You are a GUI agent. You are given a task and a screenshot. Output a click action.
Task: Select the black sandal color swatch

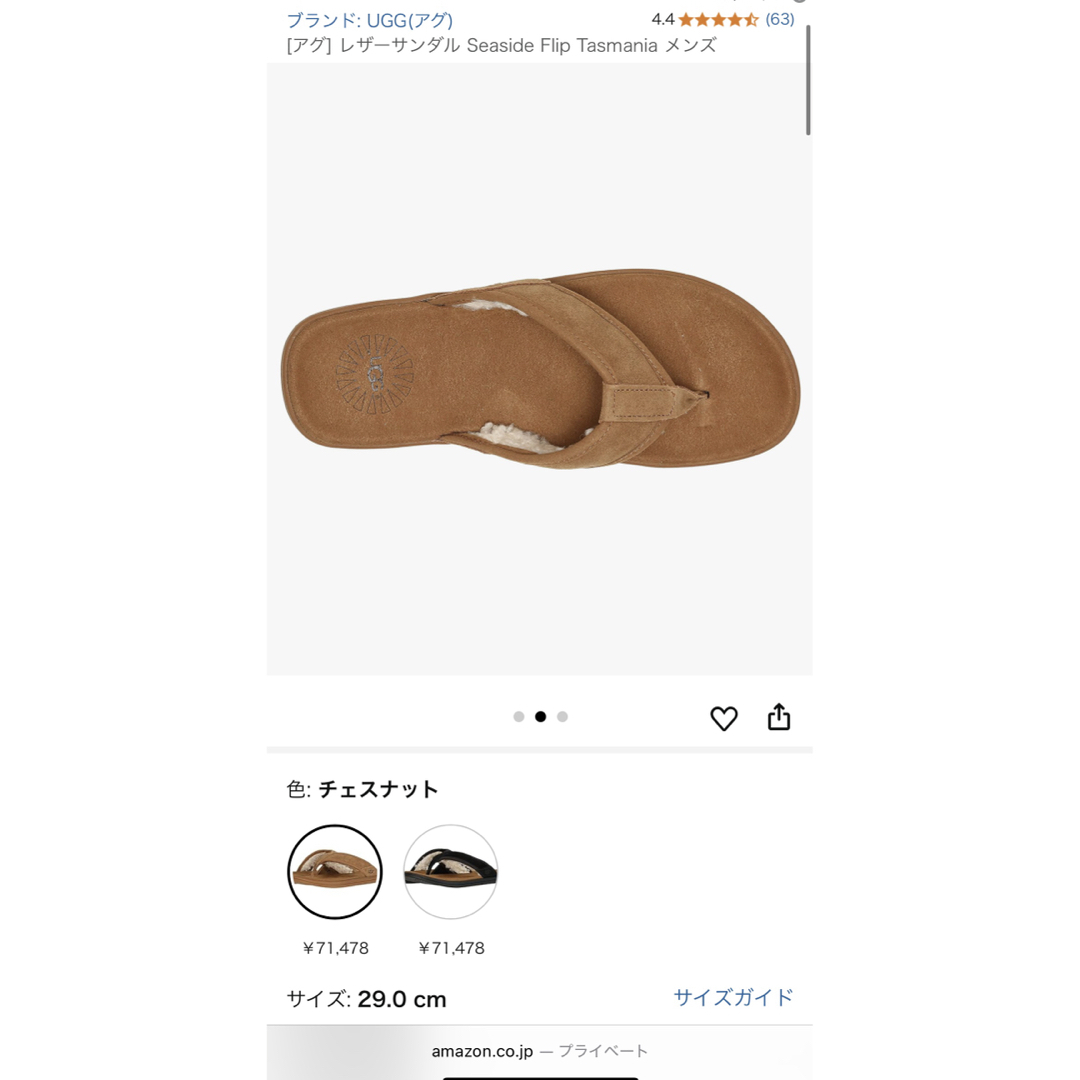click(450, 871)
